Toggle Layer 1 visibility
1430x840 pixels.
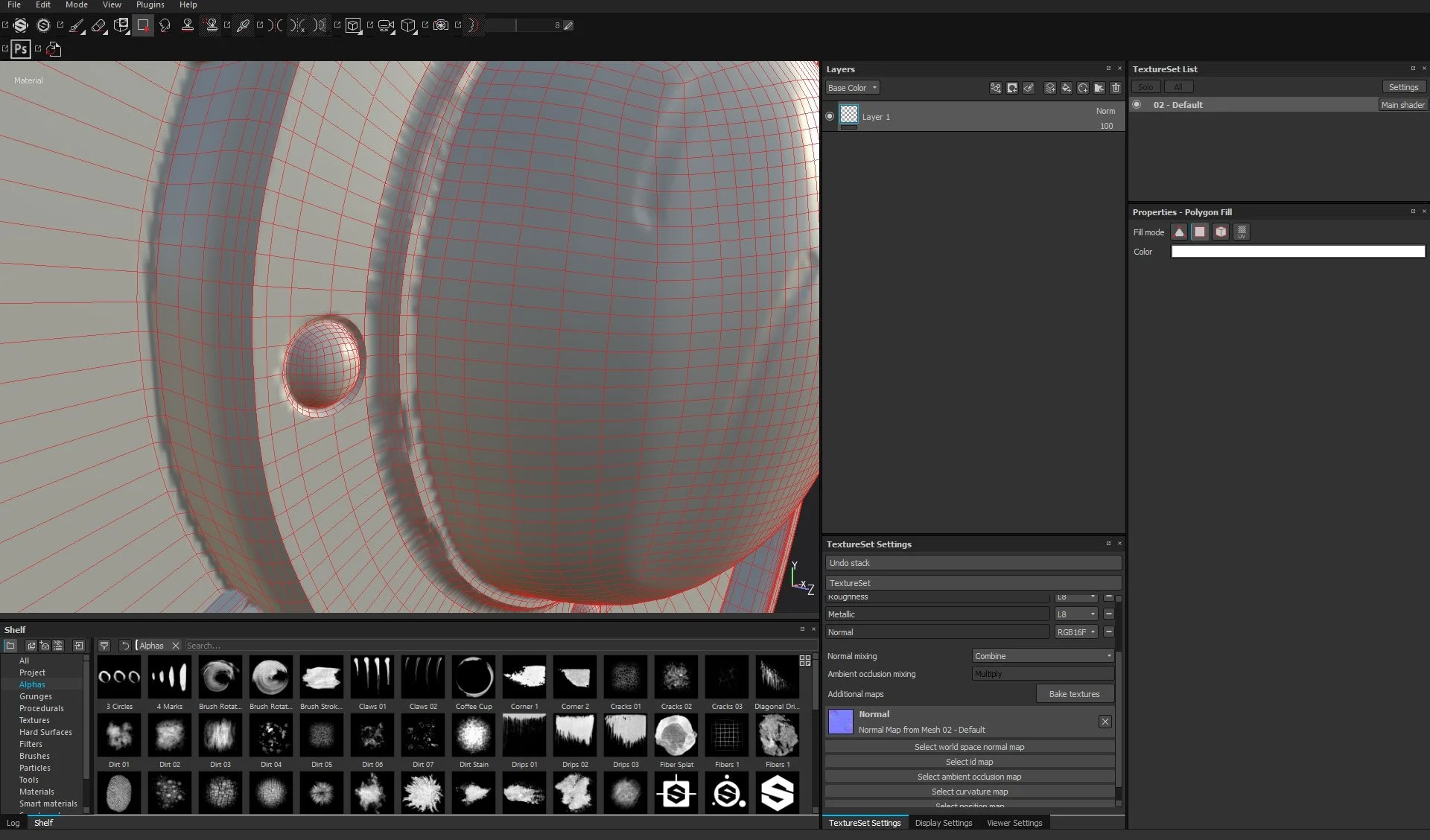830,116
